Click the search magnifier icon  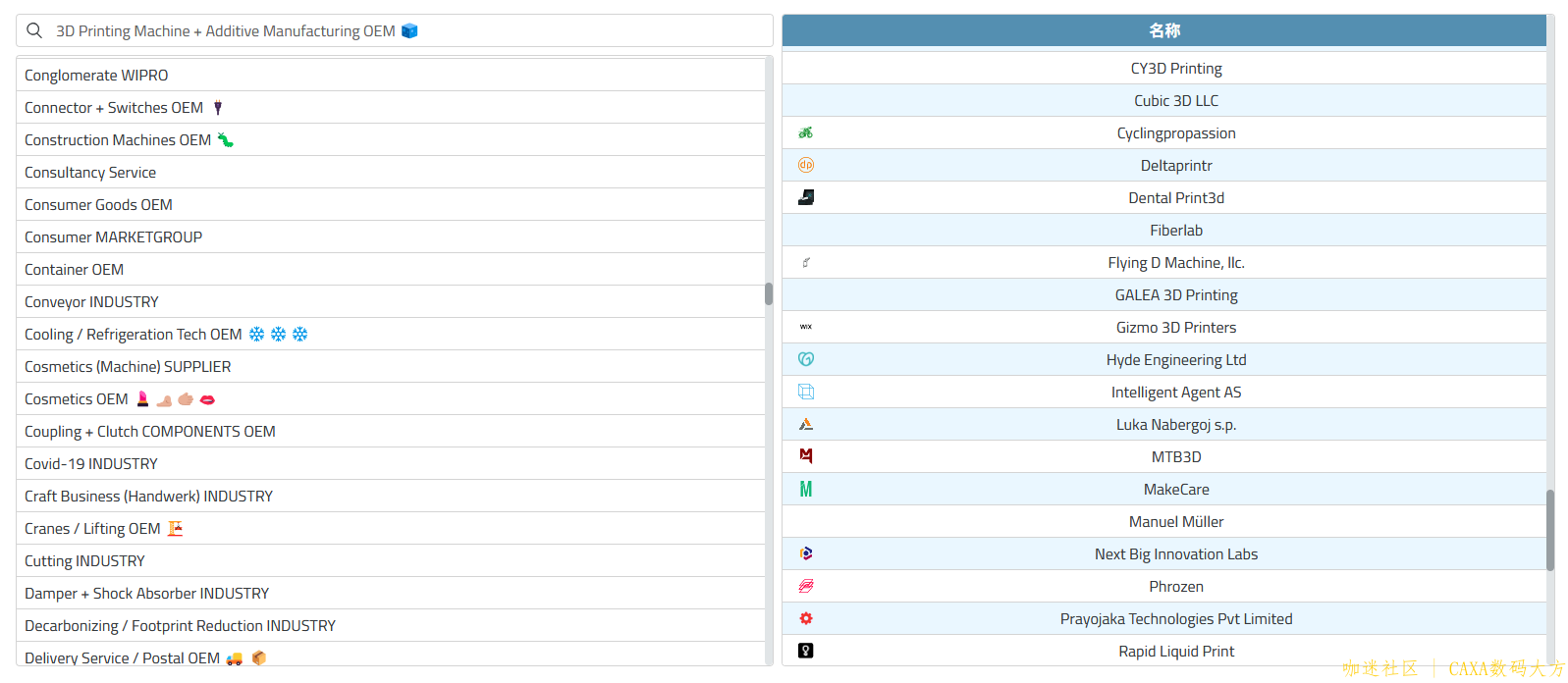point(34,30)
